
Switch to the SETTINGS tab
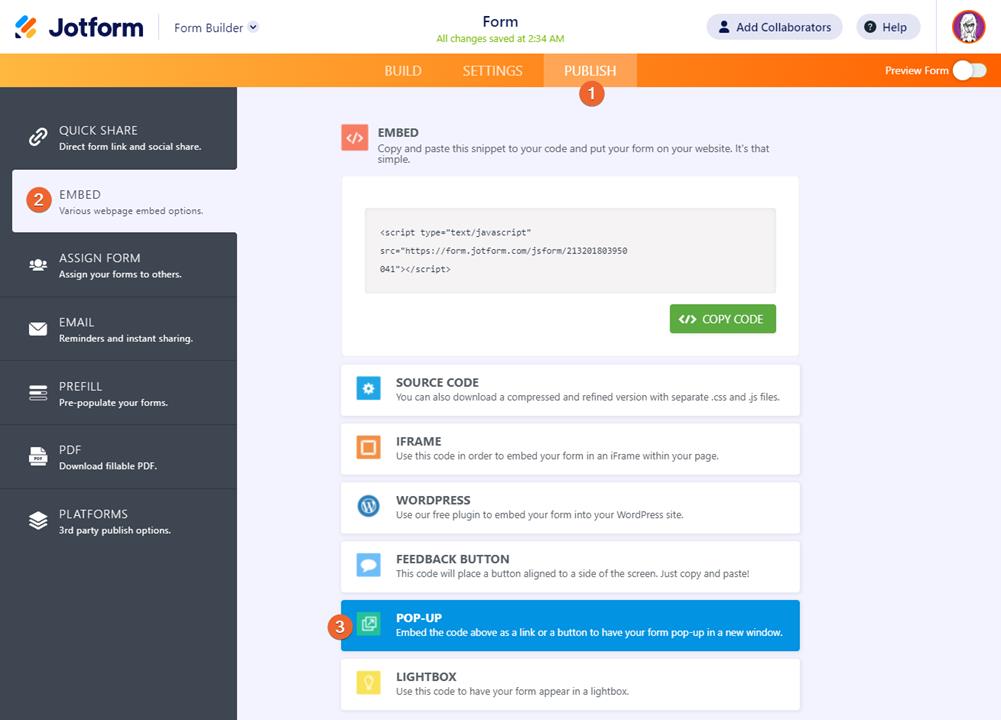492,71
